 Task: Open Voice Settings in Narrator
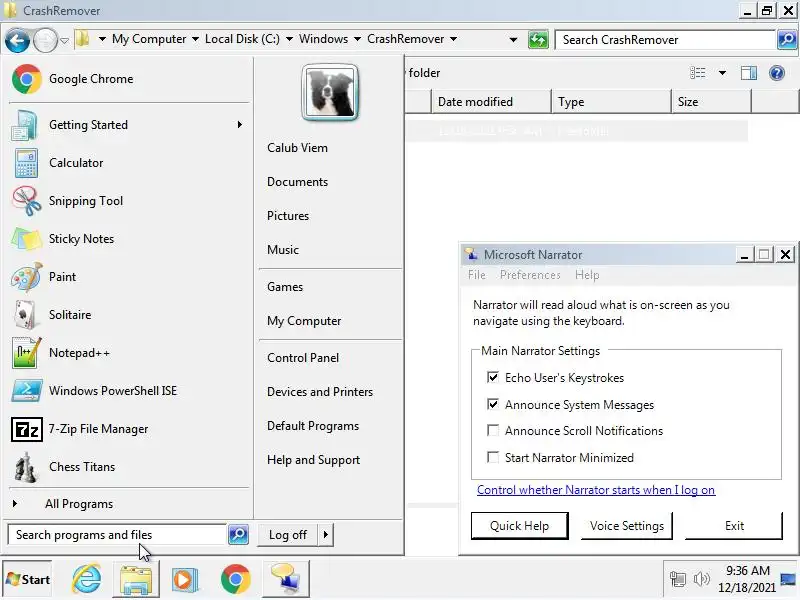pos(627,526)
